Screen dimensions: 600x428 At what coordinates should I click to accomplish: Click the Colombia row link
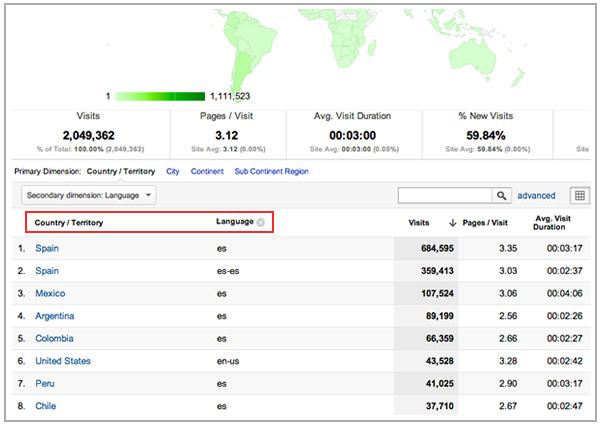click(54, 339)
